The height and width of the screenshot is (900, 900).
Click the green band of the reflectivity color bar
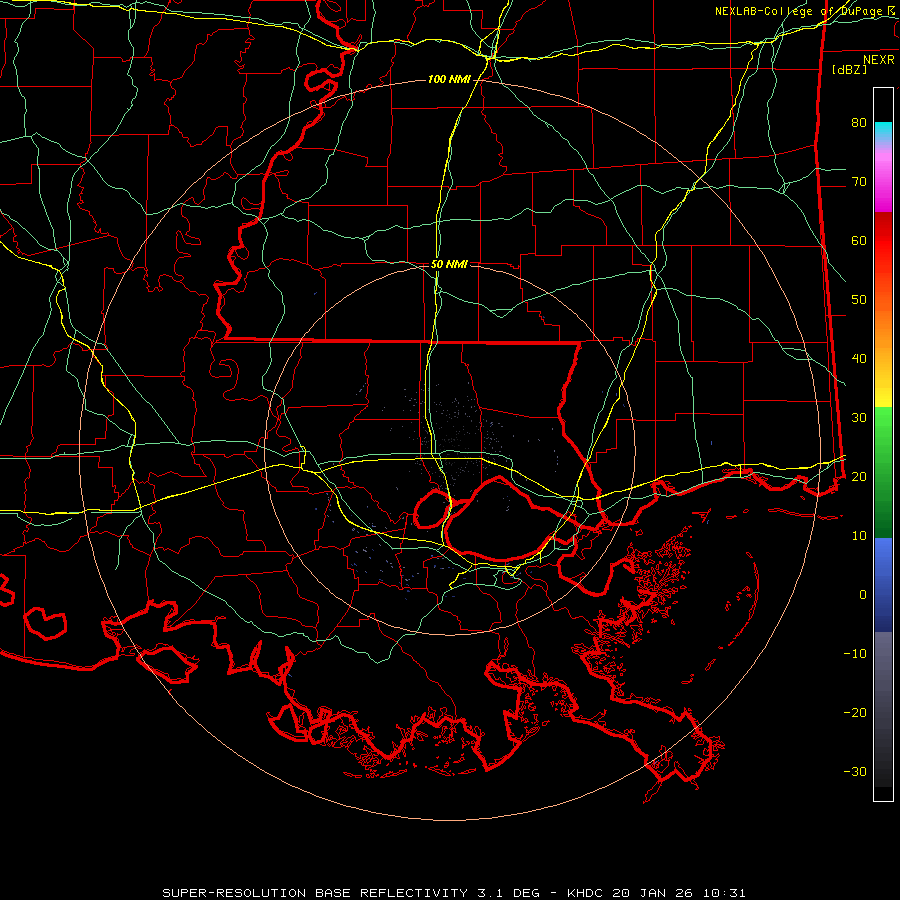click(x=883, y=472)
